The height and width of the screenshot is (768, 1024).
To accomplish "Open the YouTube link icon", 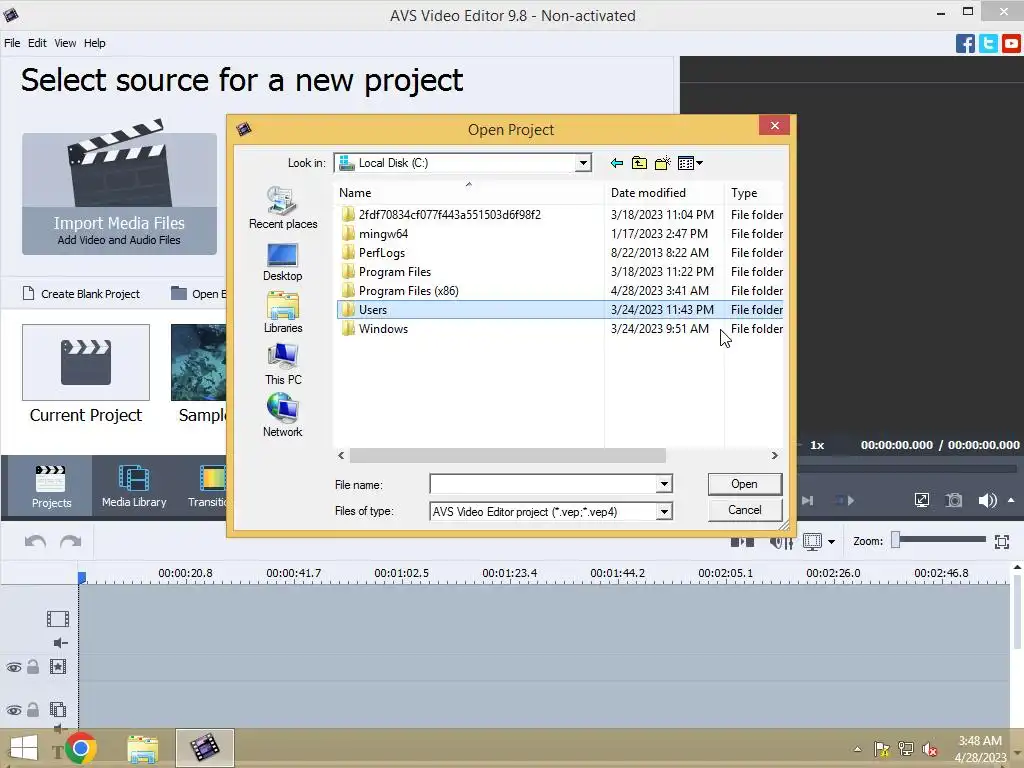I will pyautogui.click(x=1011, y=44).
